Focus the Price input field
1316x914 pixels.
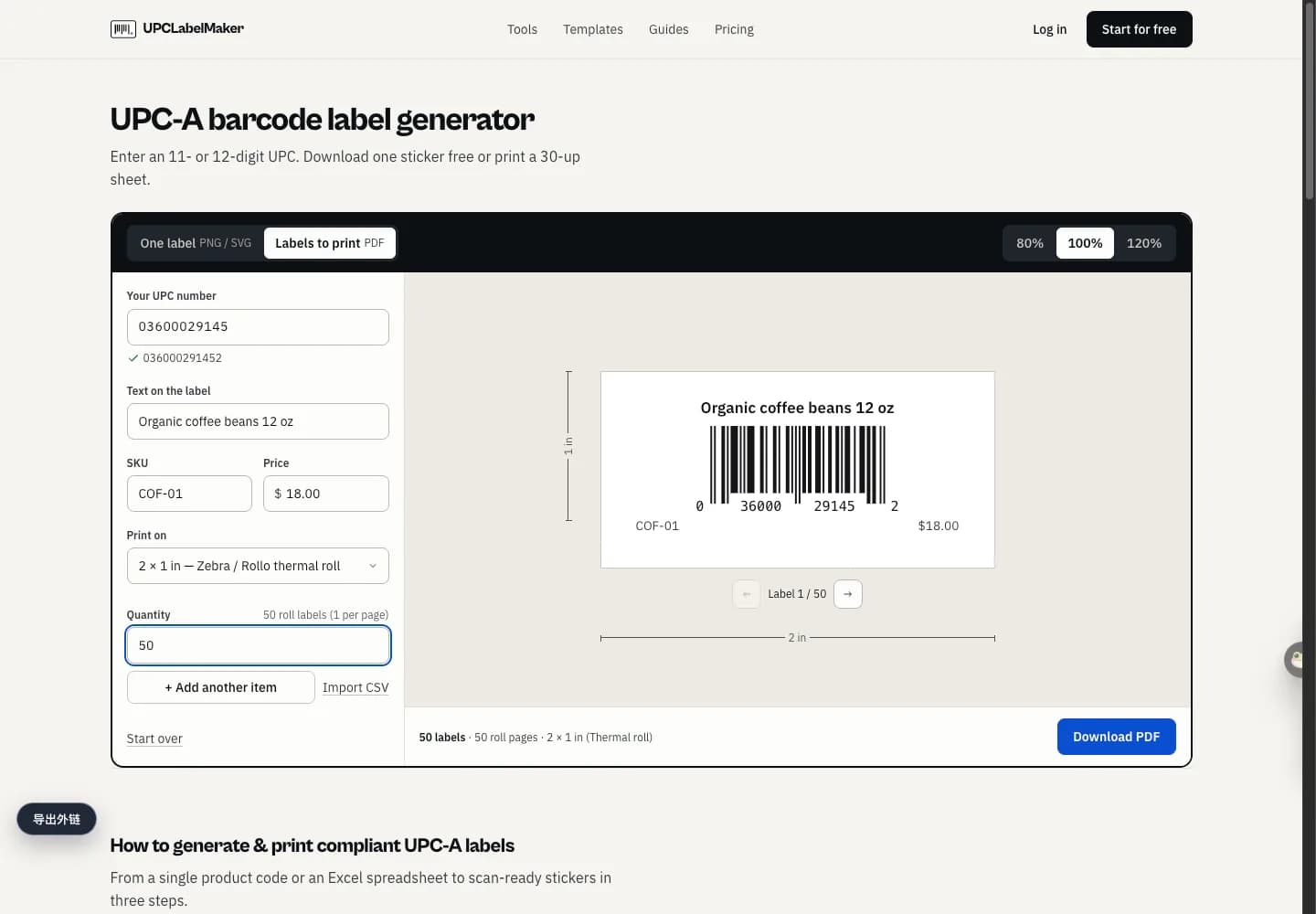click(x=326, y=494)
